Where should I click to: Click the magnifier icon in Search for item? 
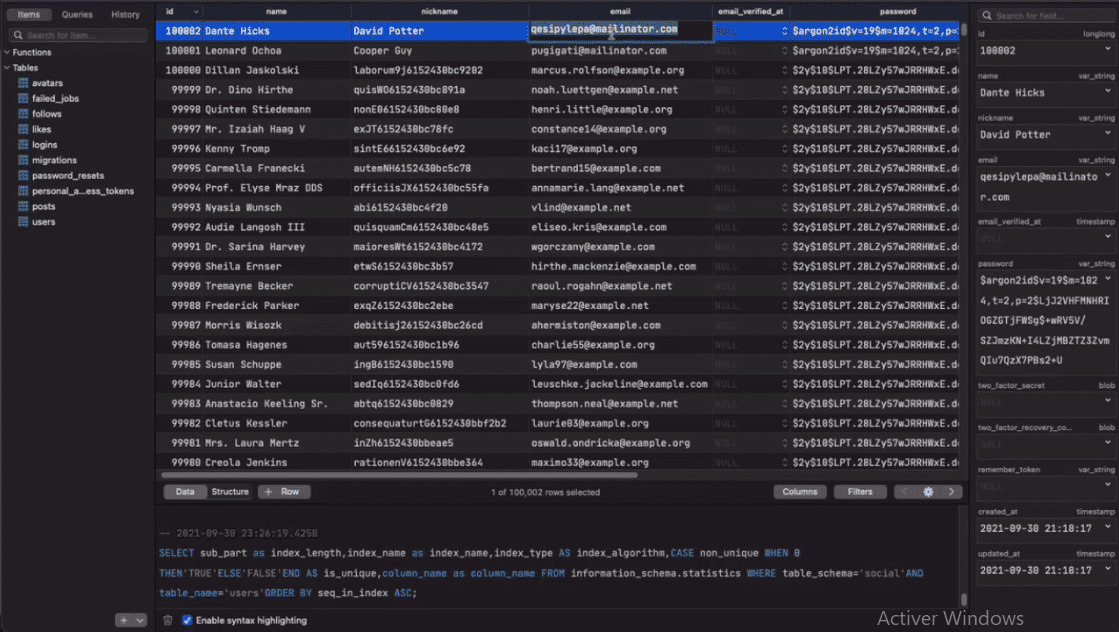click(18, 35)
